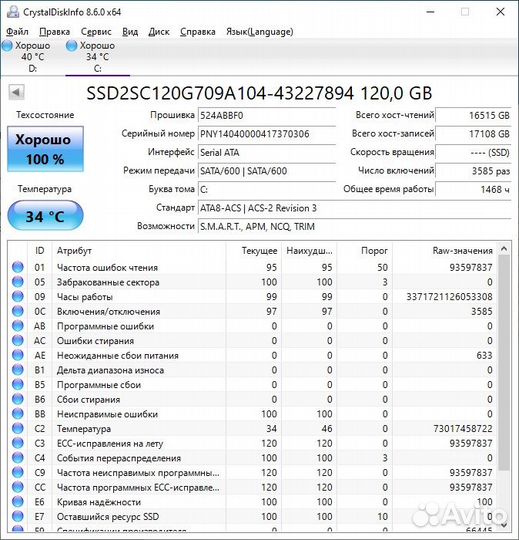
Task: Click the status circle for attribute C3
Action: tap(18, 443)
